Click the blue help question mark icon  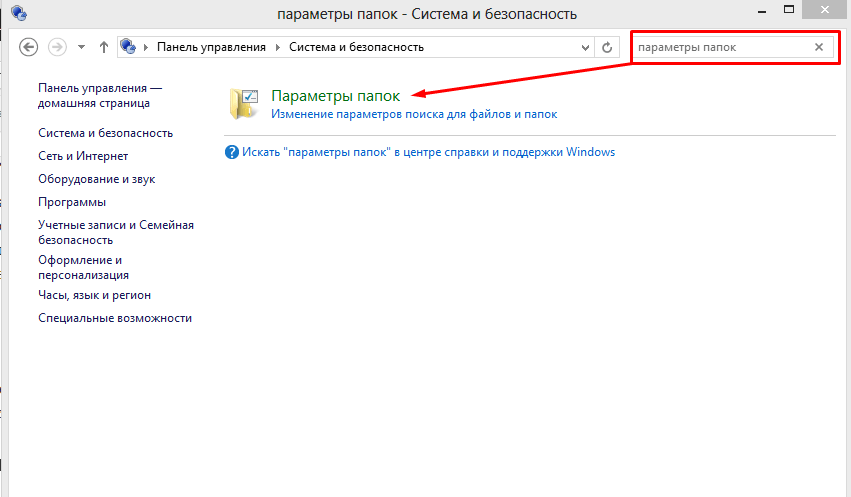[232, 152]
